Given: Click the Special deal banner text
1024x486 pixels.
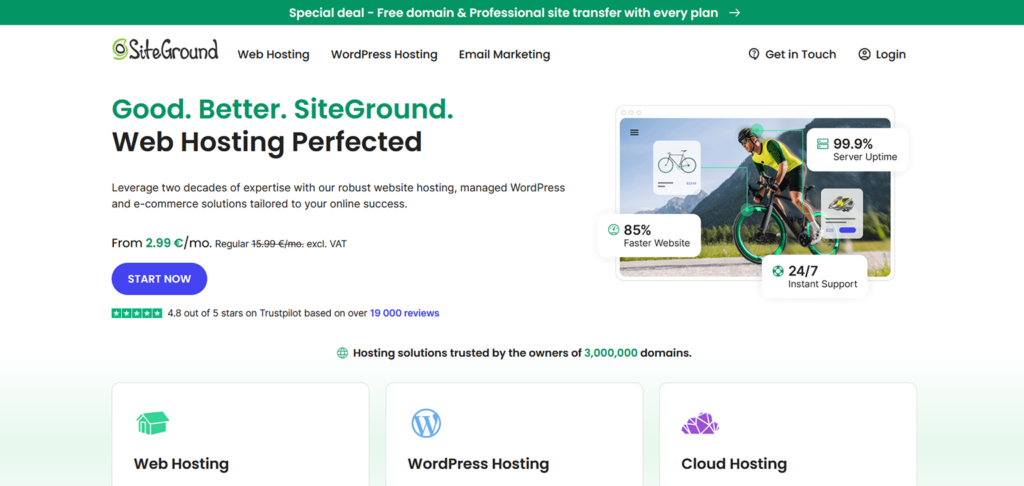Looking at the screenshot, I should coord(504,12).
